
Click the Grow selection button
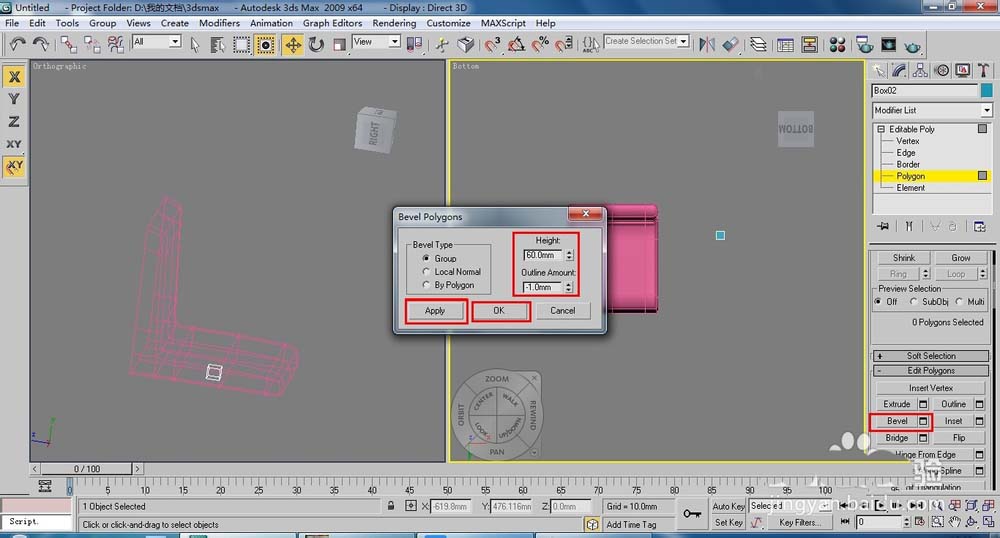[x=960, y=258]
